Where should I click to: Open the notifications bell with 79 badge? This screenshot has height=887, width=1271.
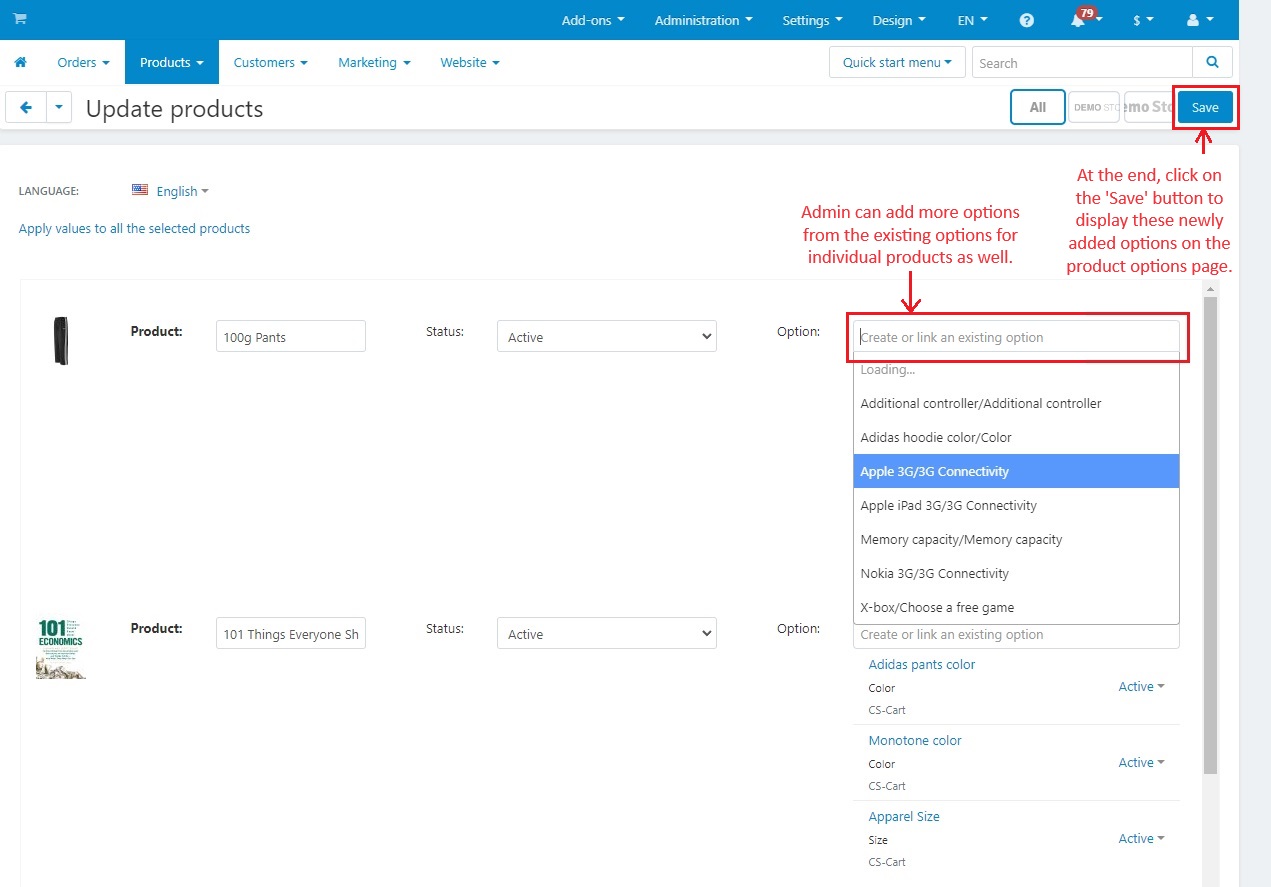1081,20
